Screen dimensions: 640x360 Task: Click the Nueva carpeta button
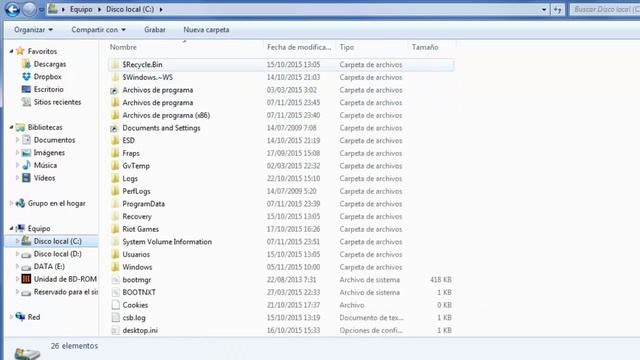coord(206,30)
